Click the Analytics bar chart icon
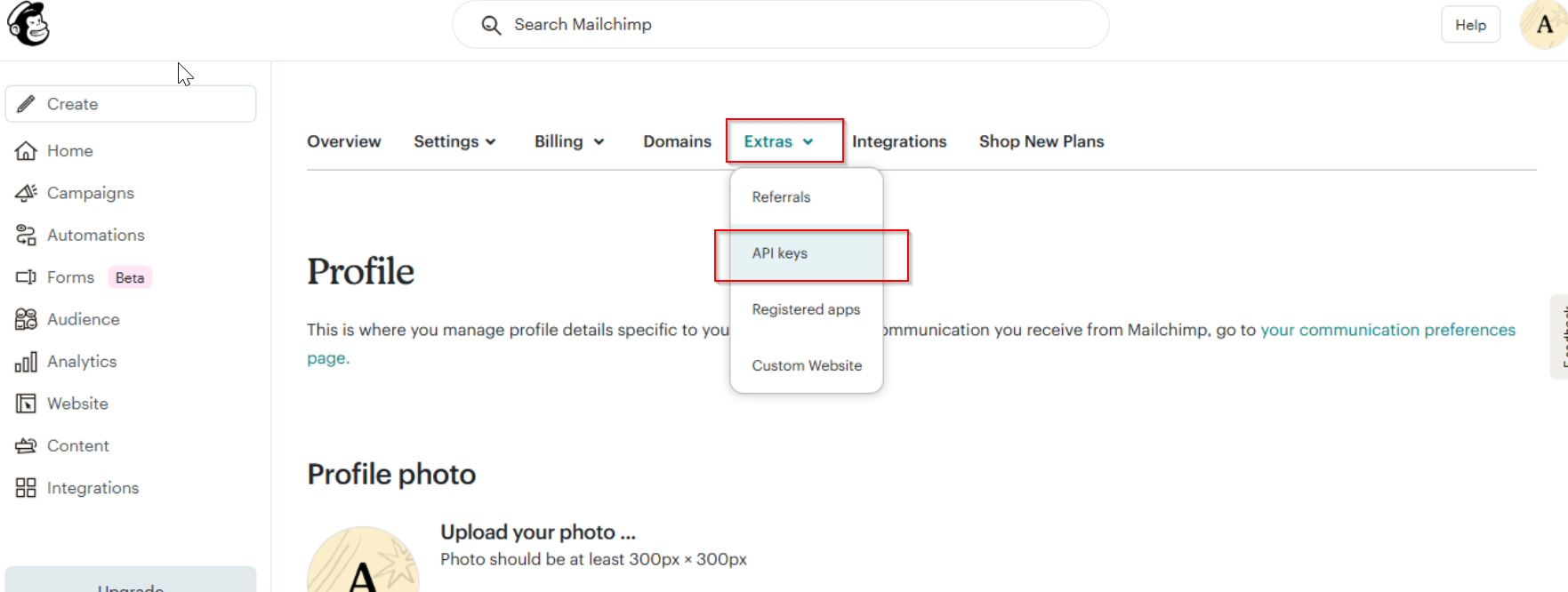This screenshot has width=1568, height=592. (x=26, y=362)
